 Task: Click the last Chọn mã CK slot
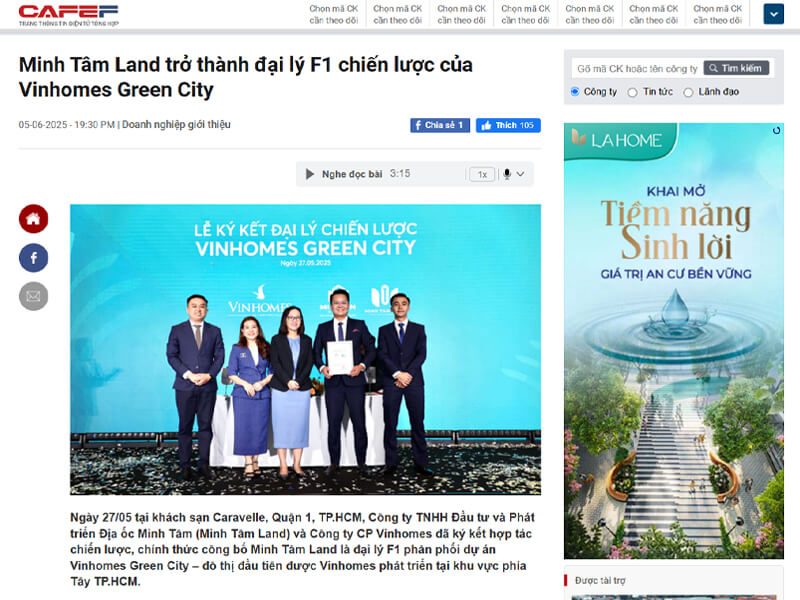click(717, 15)
